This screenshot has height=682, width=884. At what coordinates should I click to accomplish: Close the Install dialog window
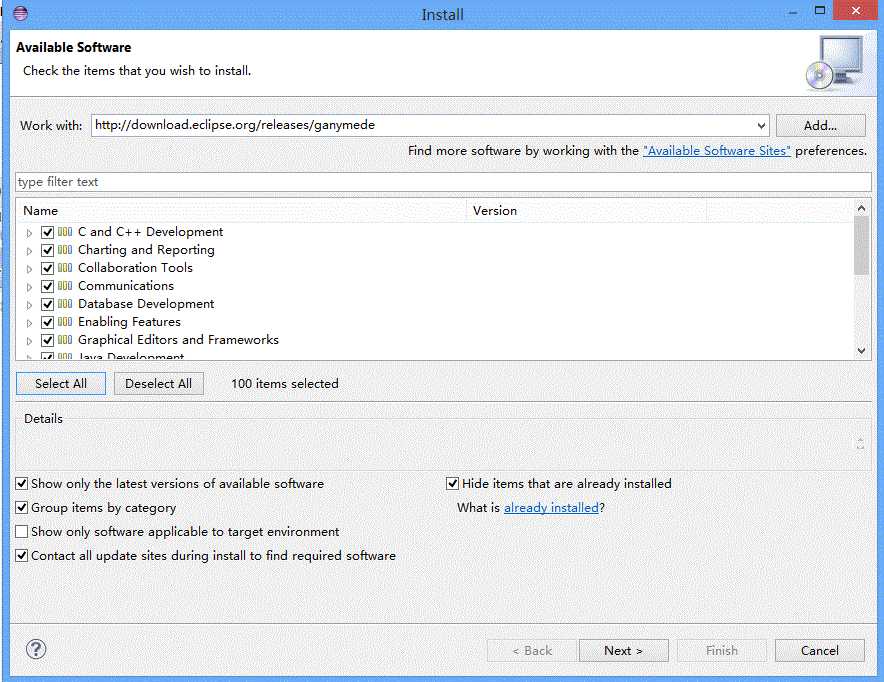[x=856, y=11]
